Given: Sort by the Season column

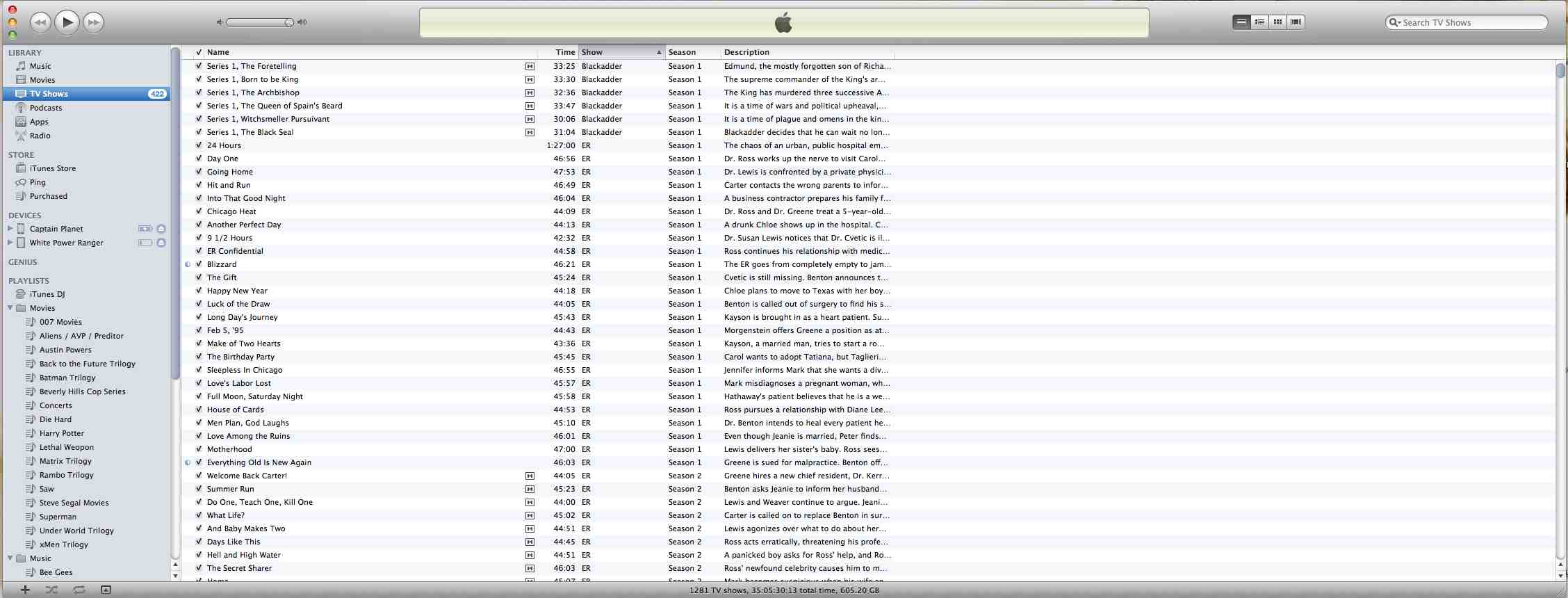Looking at the screenshot, I should click(693, 52).
